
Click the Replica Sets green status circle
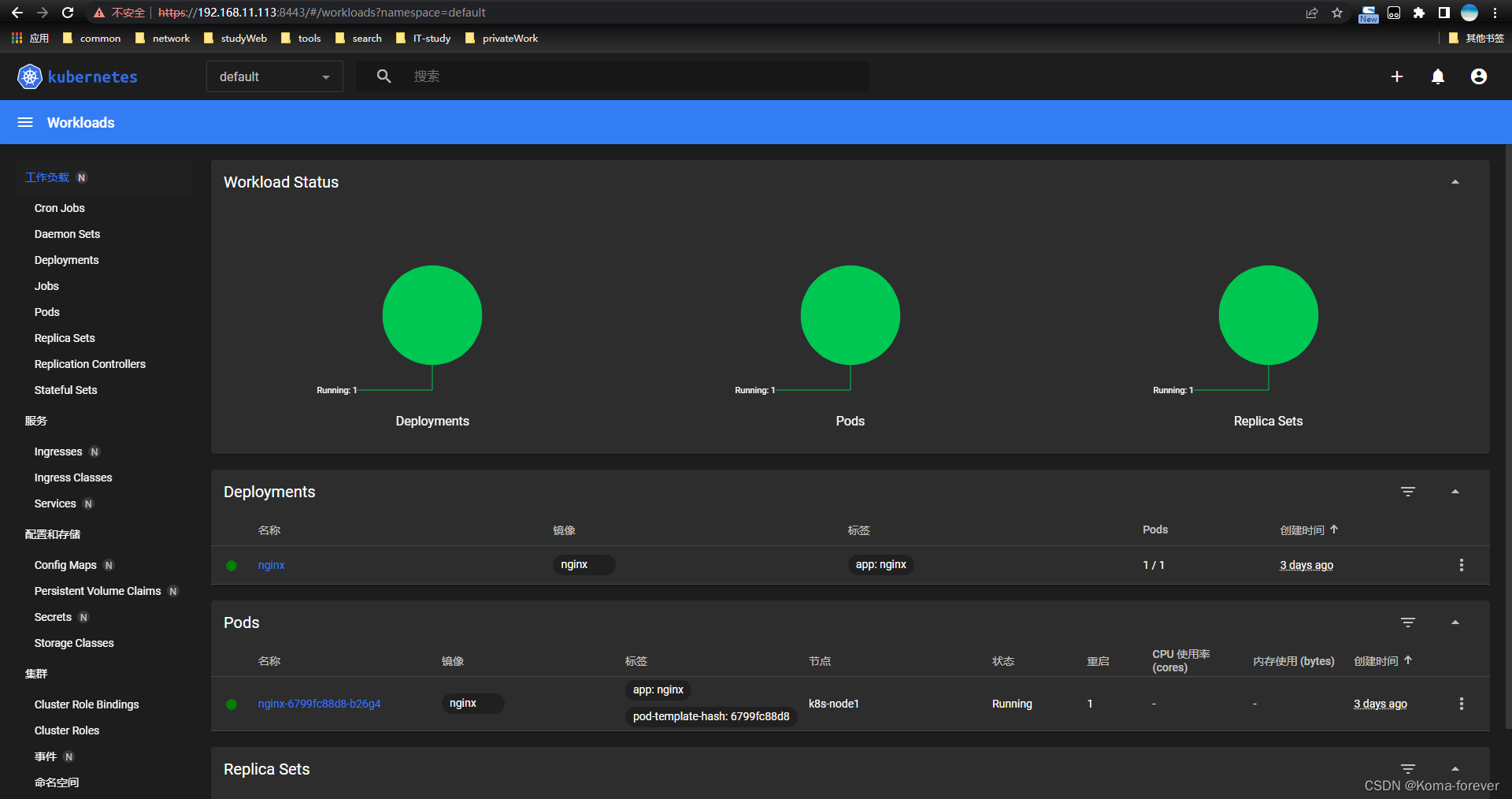[1269, 315]
